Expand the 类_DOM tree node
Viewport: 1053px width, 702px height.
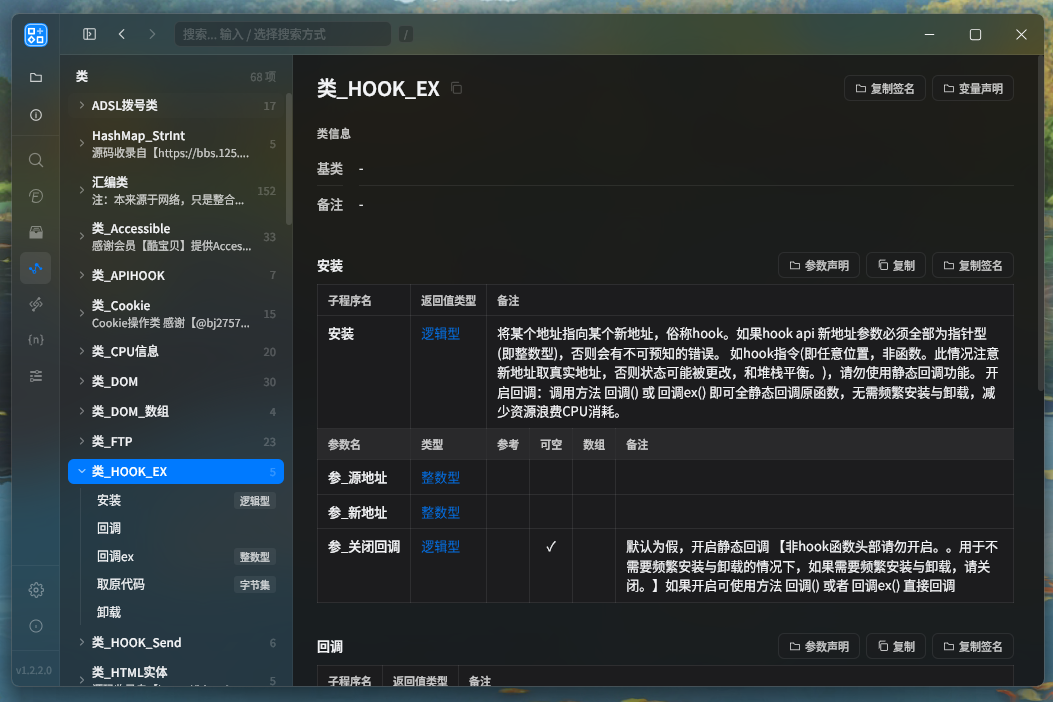click(x=81, y=382)
